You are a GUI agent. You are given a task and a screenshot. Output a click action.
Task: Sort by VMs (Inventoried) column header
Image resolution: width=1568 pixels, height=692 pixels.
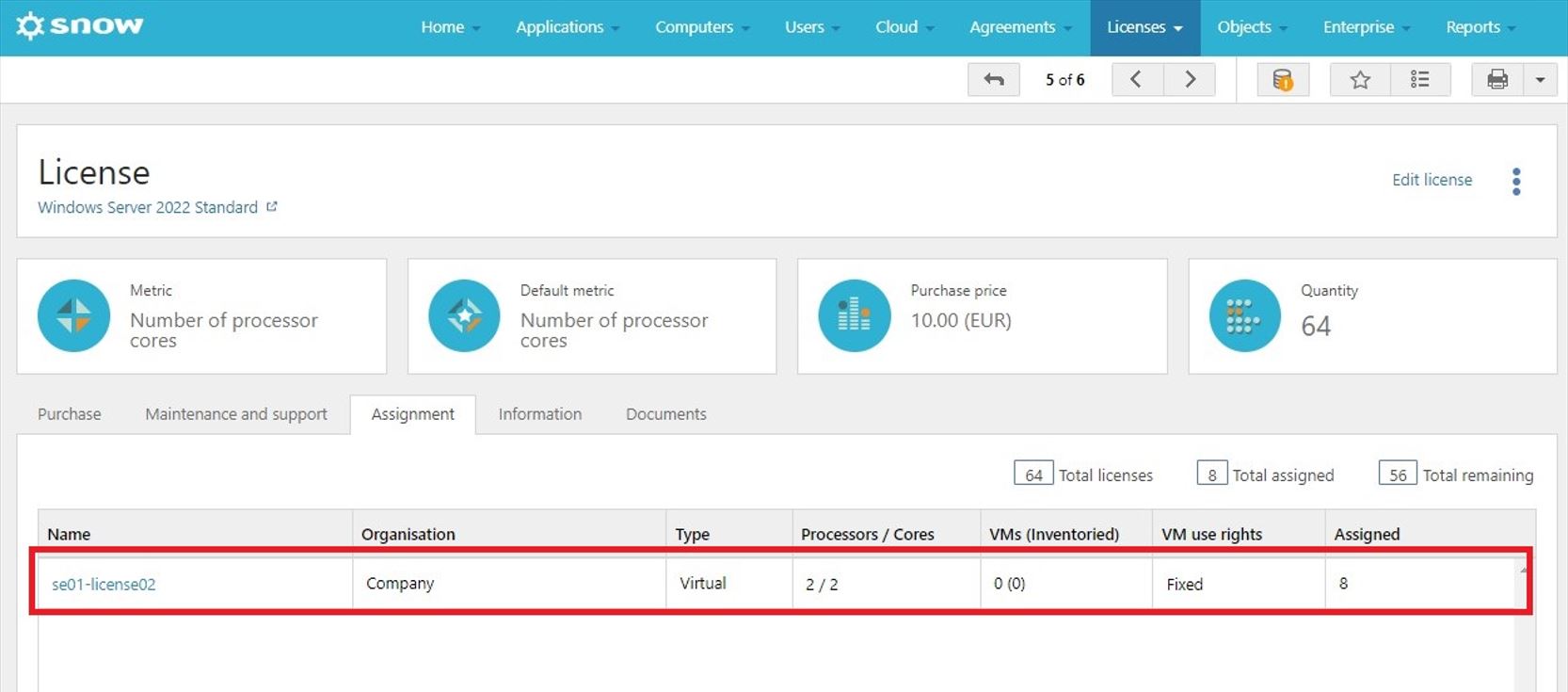click(1066, 534)
